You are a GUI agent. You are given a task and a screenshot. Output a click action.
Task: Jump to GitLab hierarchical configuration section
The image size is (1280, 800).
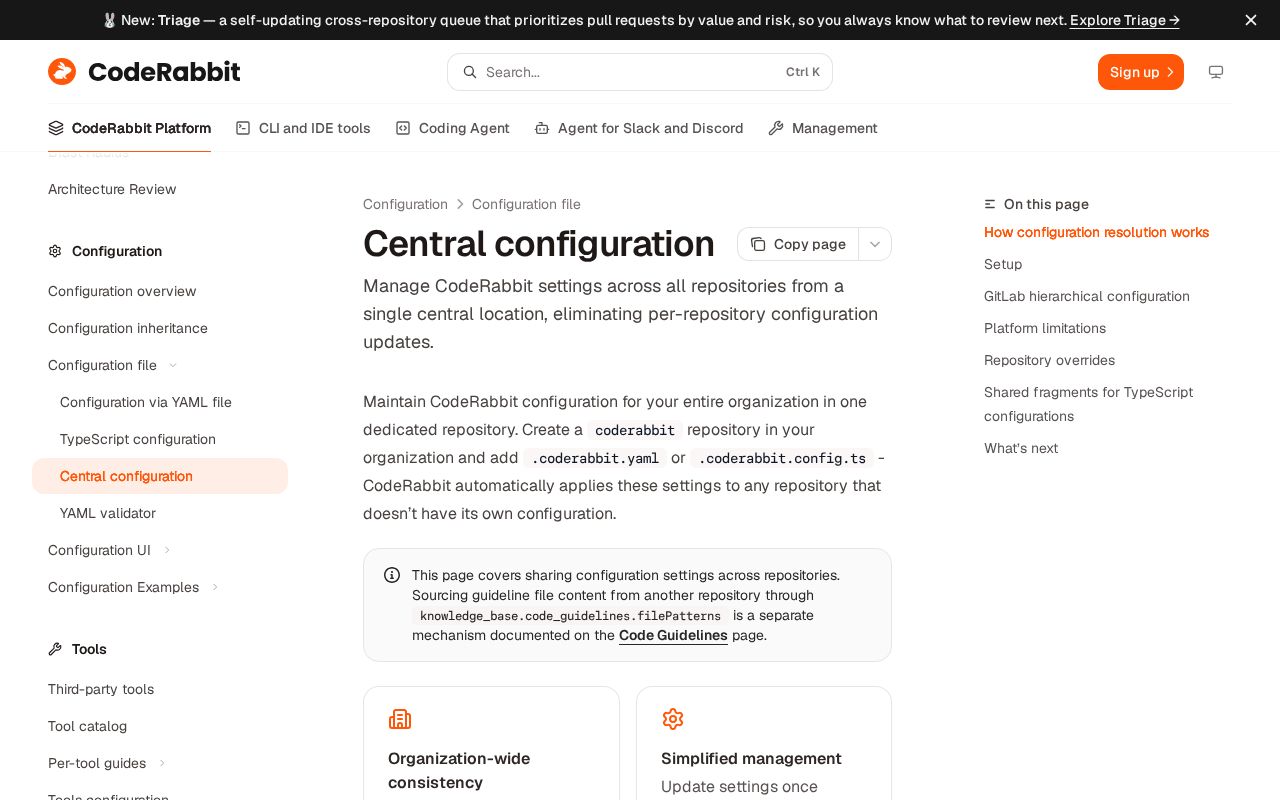1087,296
